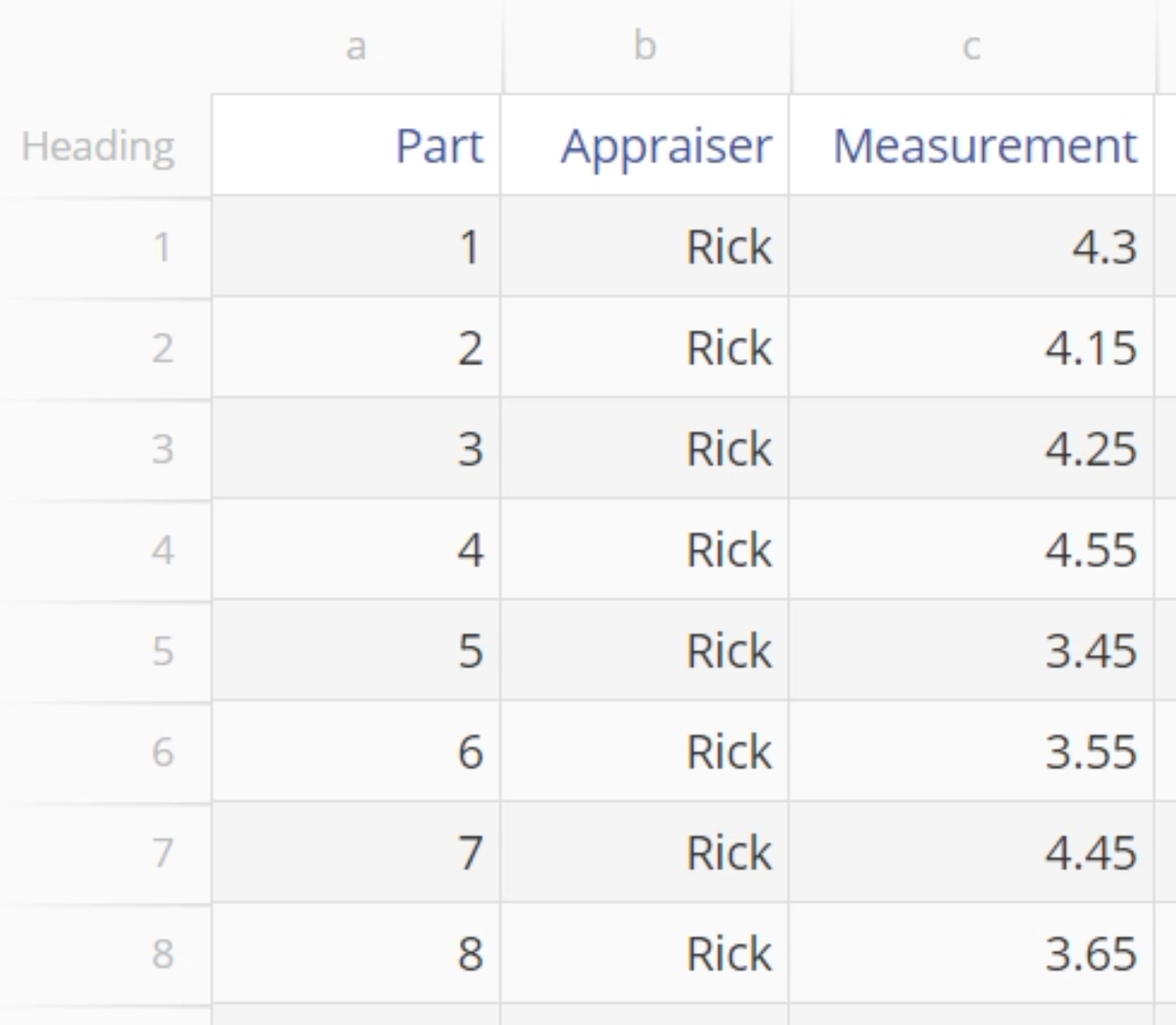Select the Part cell with value 7
The image size is (1176, 1025).
point(356,852)
